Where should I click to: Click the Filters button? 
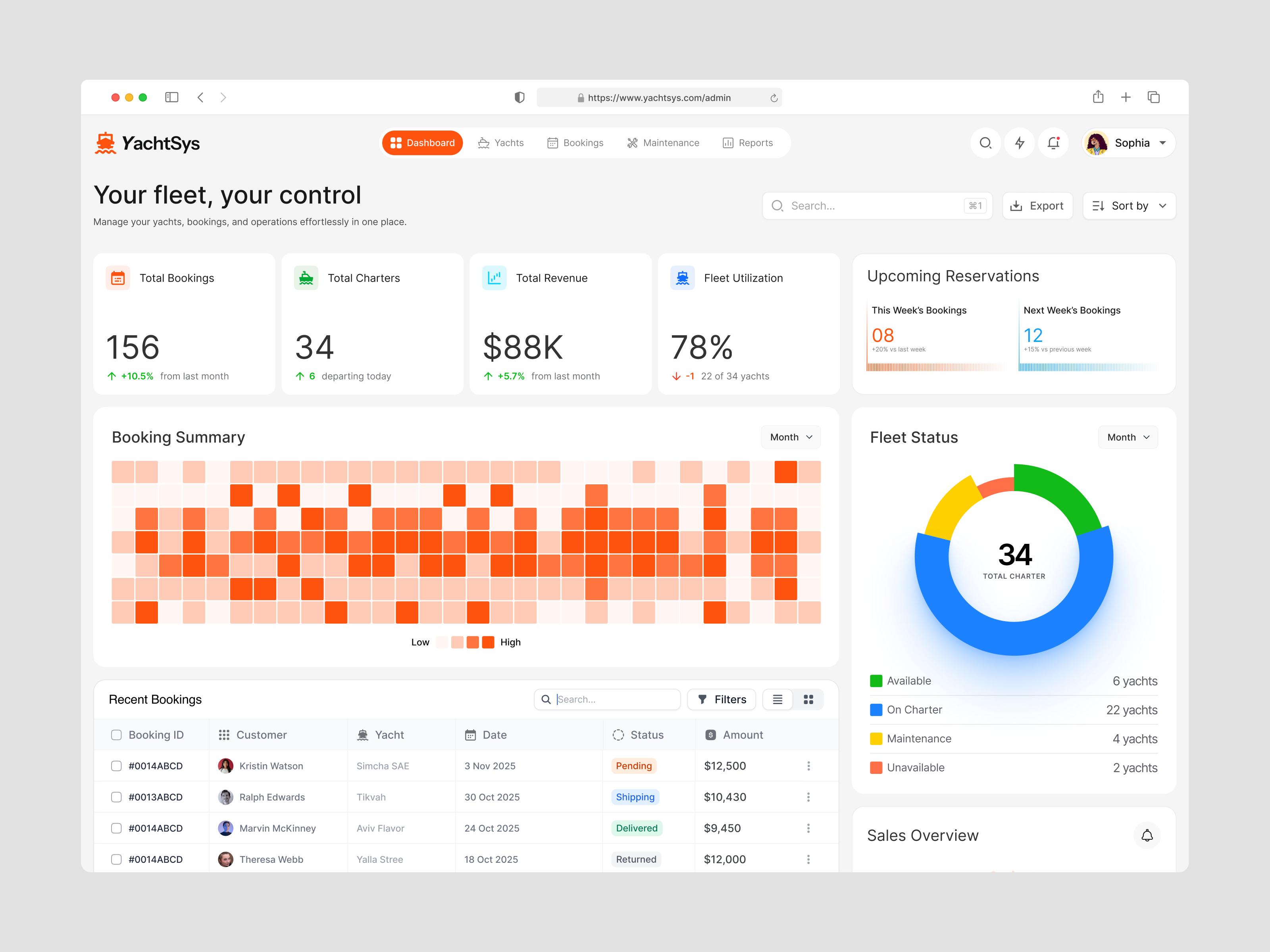click(722, 699)
